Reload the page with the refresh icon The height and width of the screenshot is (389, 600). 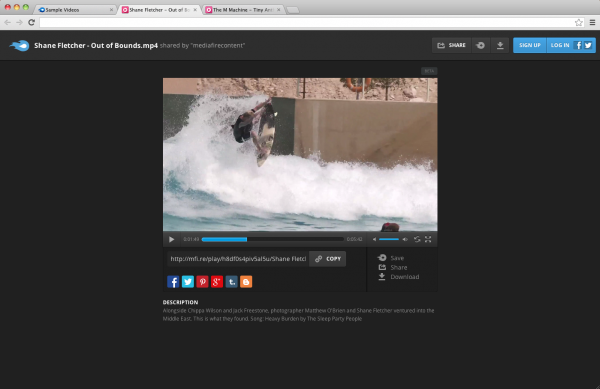click(31, 23)
